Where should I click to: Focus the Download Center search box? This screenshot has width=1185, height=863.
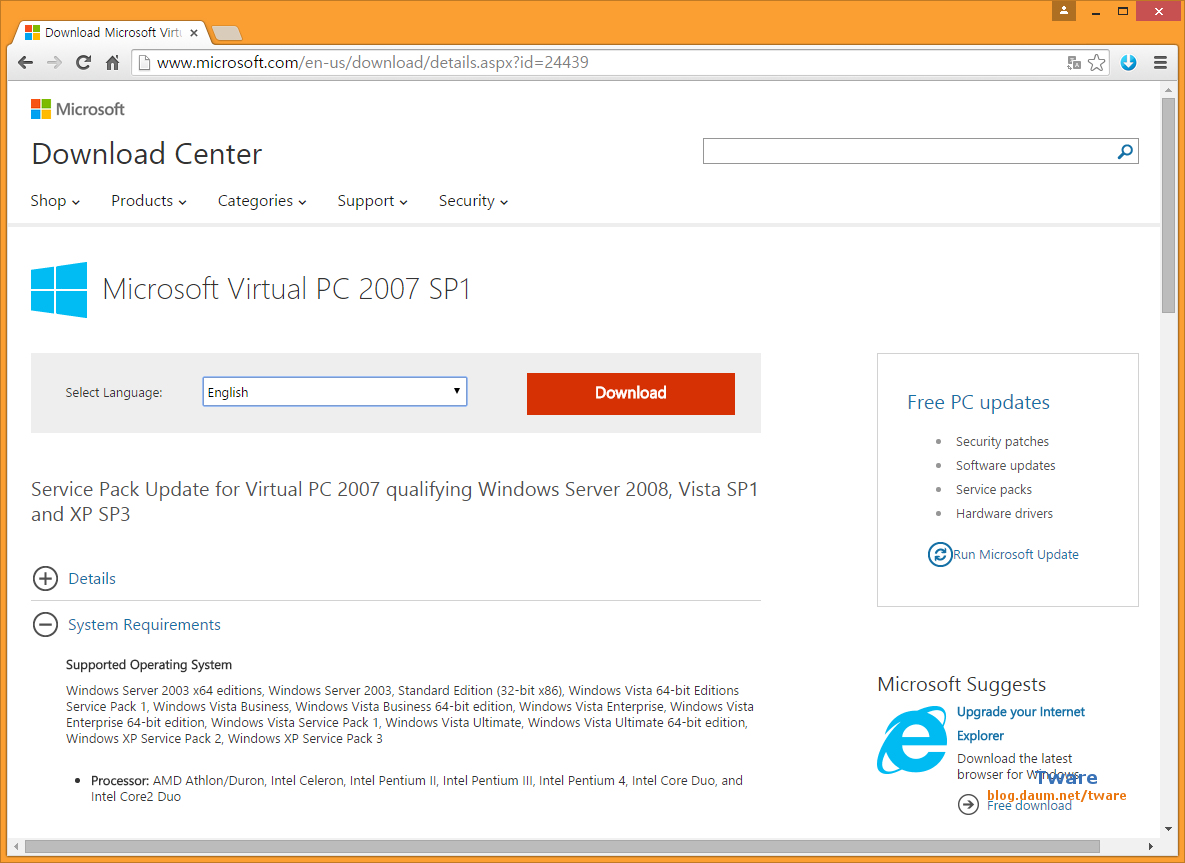909,151
